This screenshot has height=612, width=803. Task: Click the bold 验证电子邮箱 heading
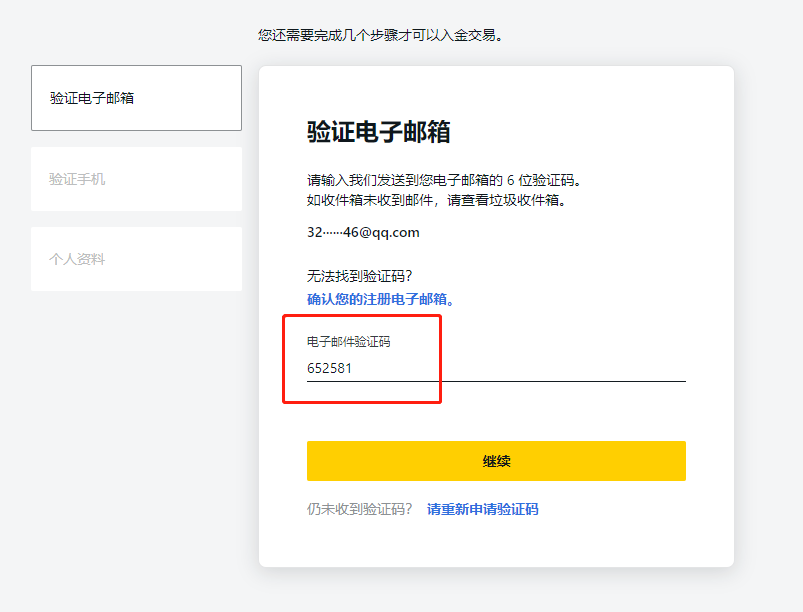tap(378, 132)
